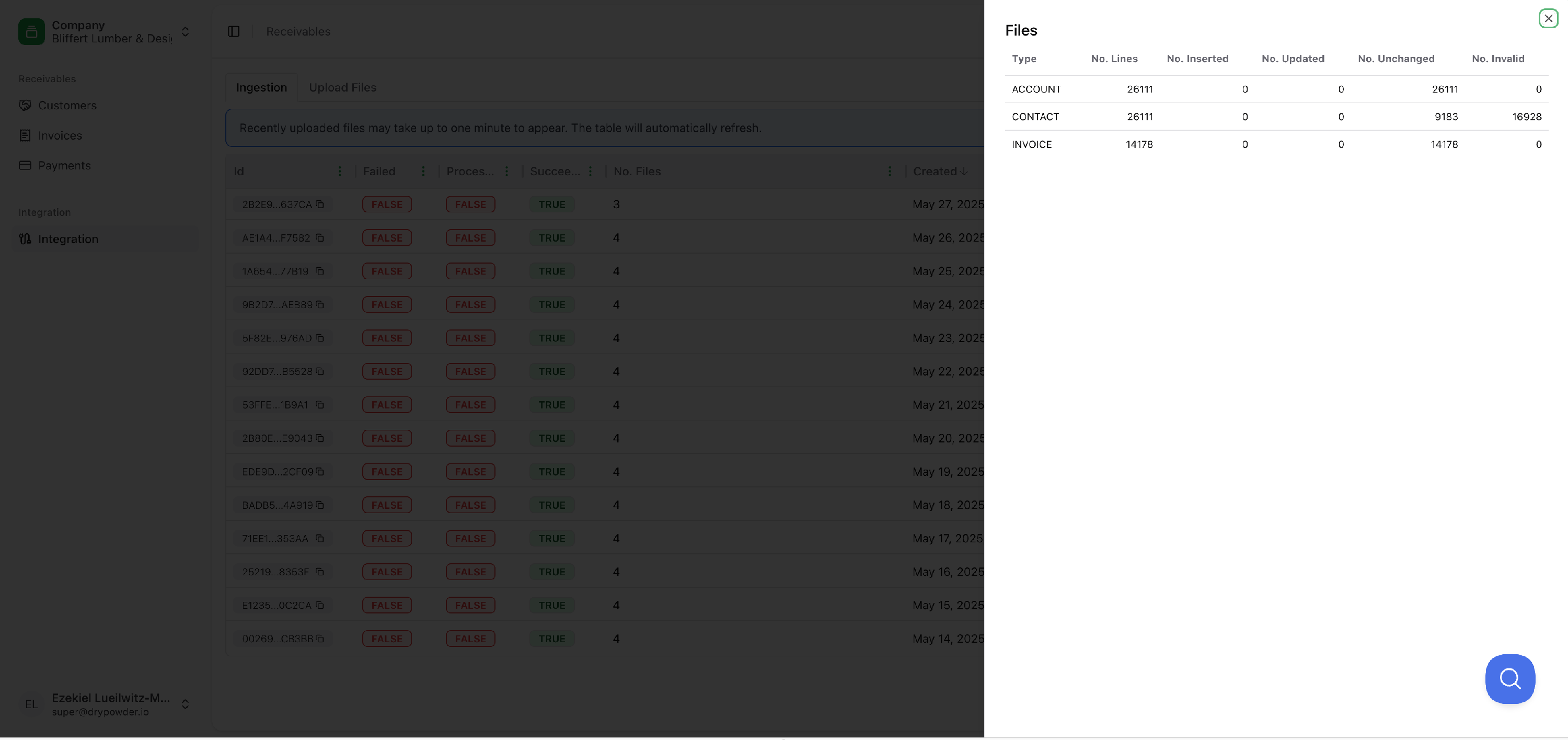Copy the ID 2B80E...E9043
The height and width of the screenshot is (740, 1568).
click(320, 438)
